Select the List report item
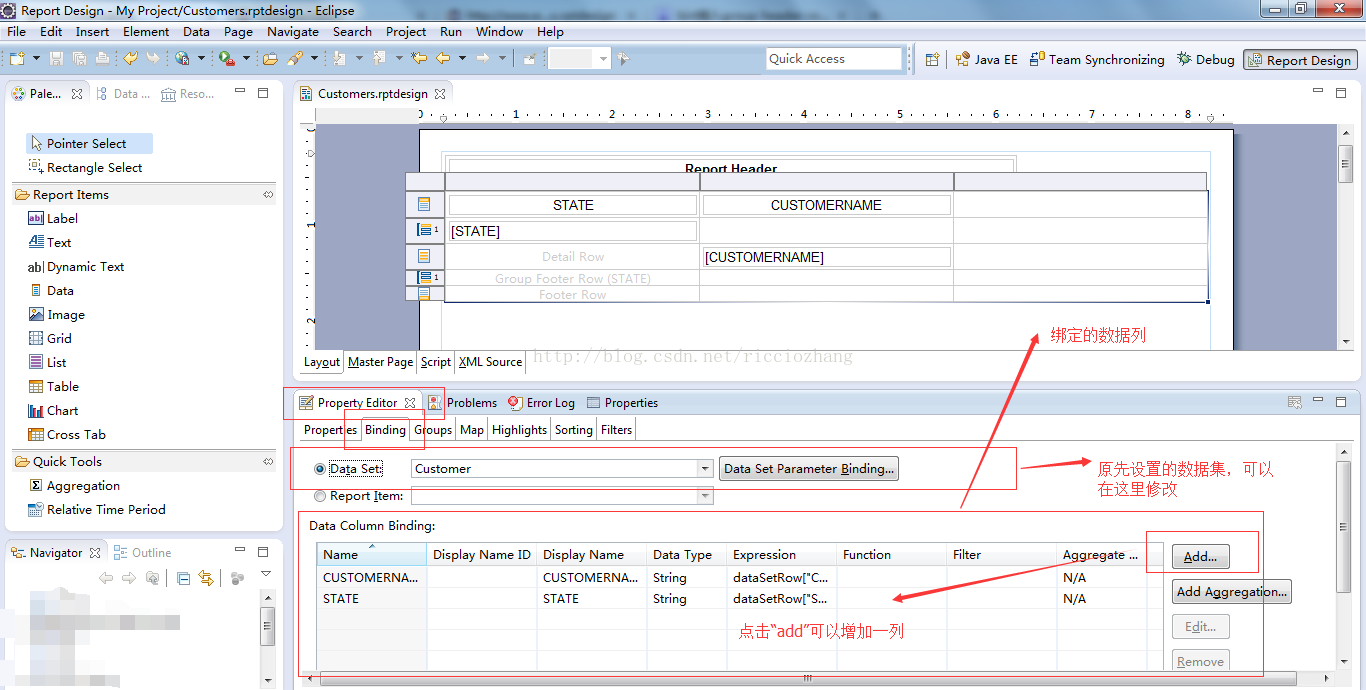This screenshot has width=1366, height=690. (x=47, y=362)
